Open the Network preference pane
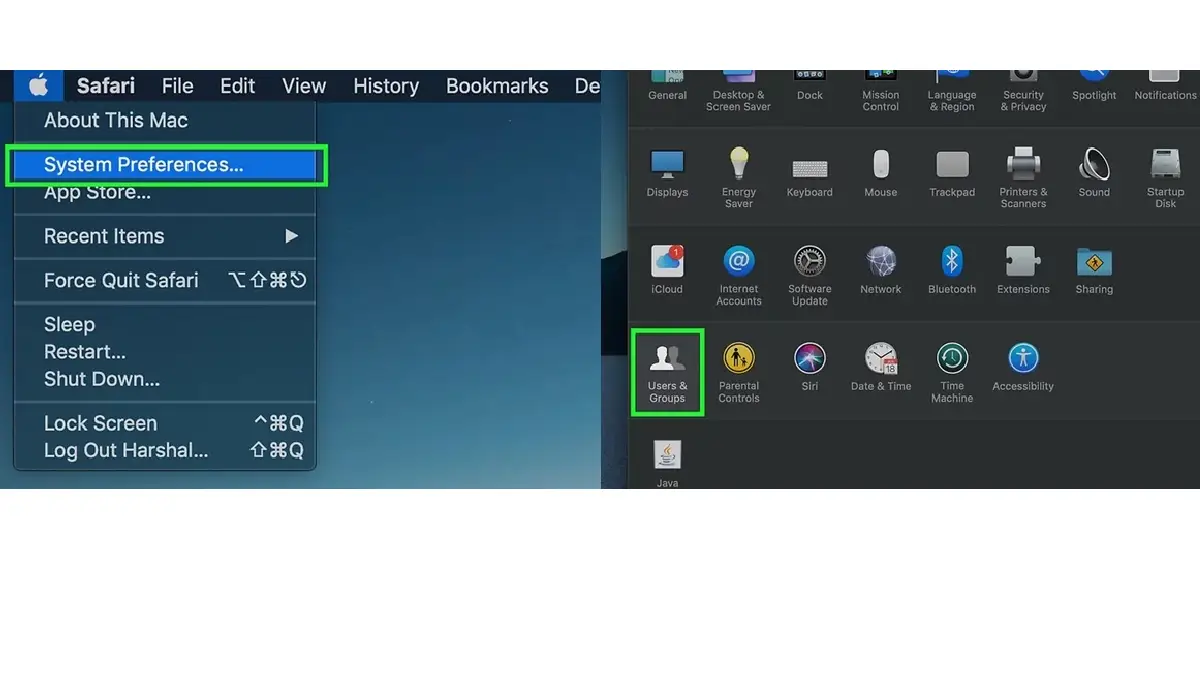 click(880, 271)
